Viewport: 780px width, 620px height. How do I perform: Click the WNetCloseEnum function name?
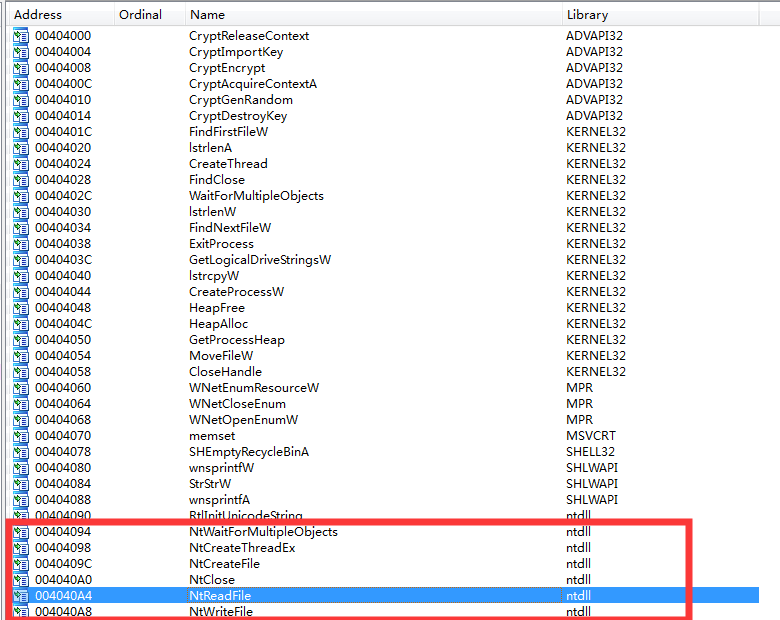pyautogui.click(x=237, y=404)
